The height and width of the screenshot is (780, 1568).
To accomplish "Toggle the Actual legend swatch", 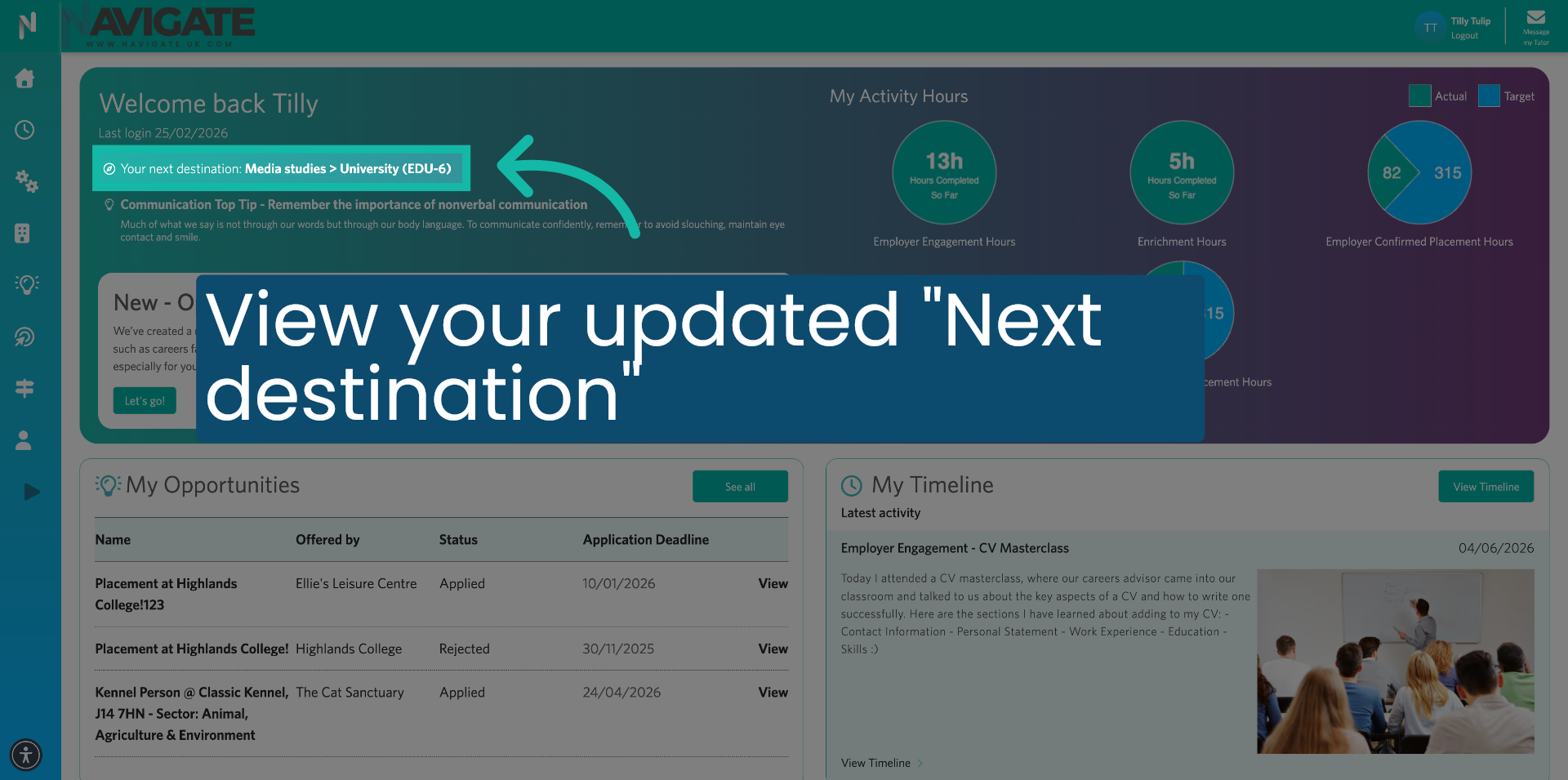I will click(x=1419, y=96).
